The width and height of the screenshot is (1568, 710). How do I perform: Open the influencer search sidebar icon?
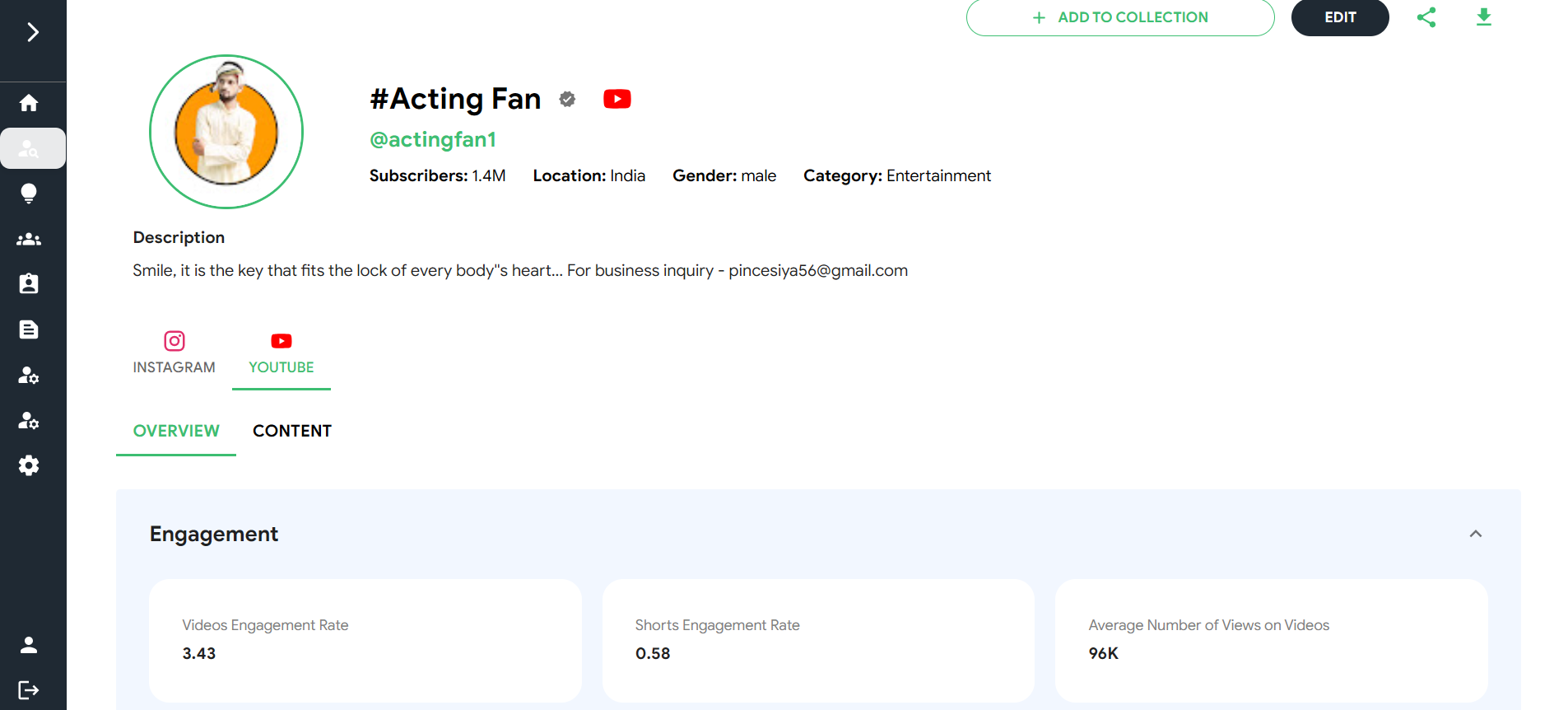29,149
